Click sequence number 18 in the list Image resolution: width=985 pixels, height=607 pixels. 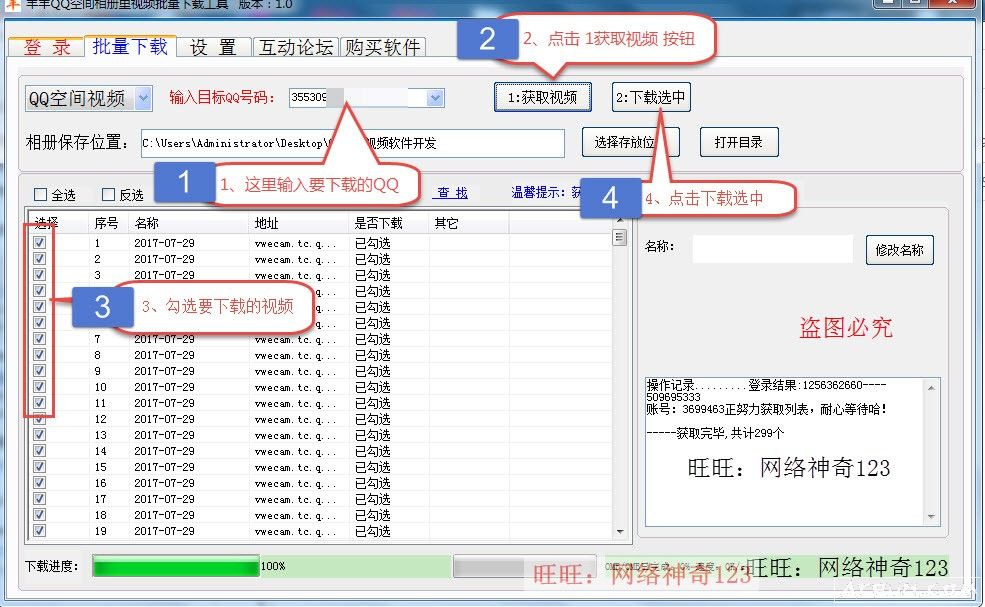[x=101, y=515]
